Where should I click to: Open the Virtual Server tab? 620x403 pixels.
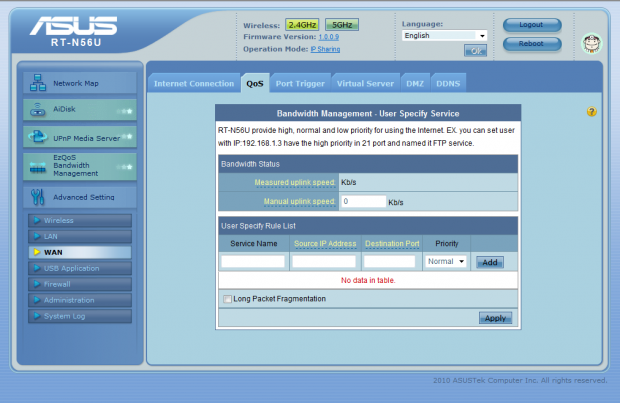pyautogui.click(x=365, y=83)
